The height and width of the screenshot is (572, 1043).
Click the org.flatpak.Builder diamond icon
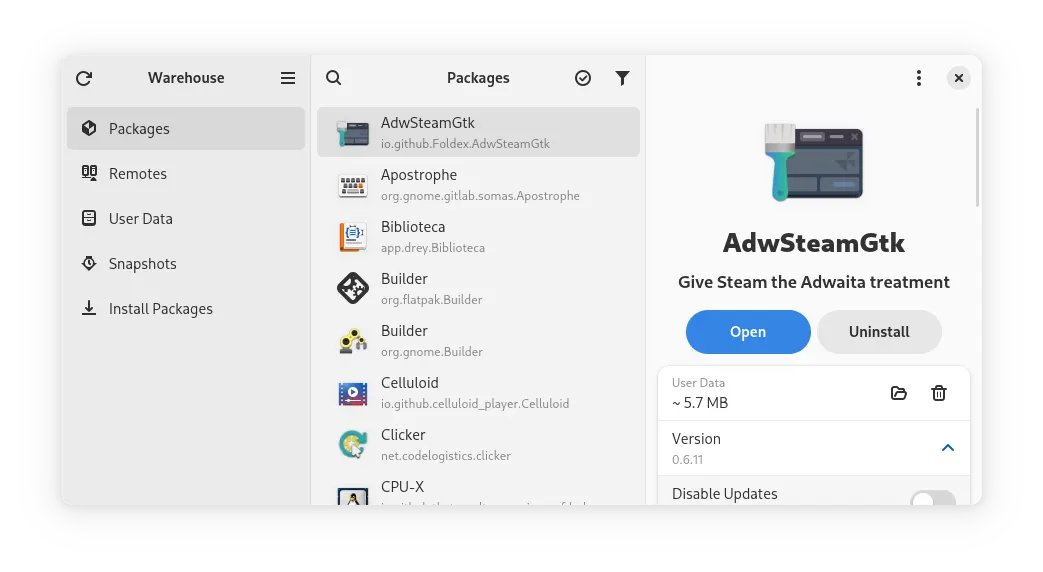353,288
